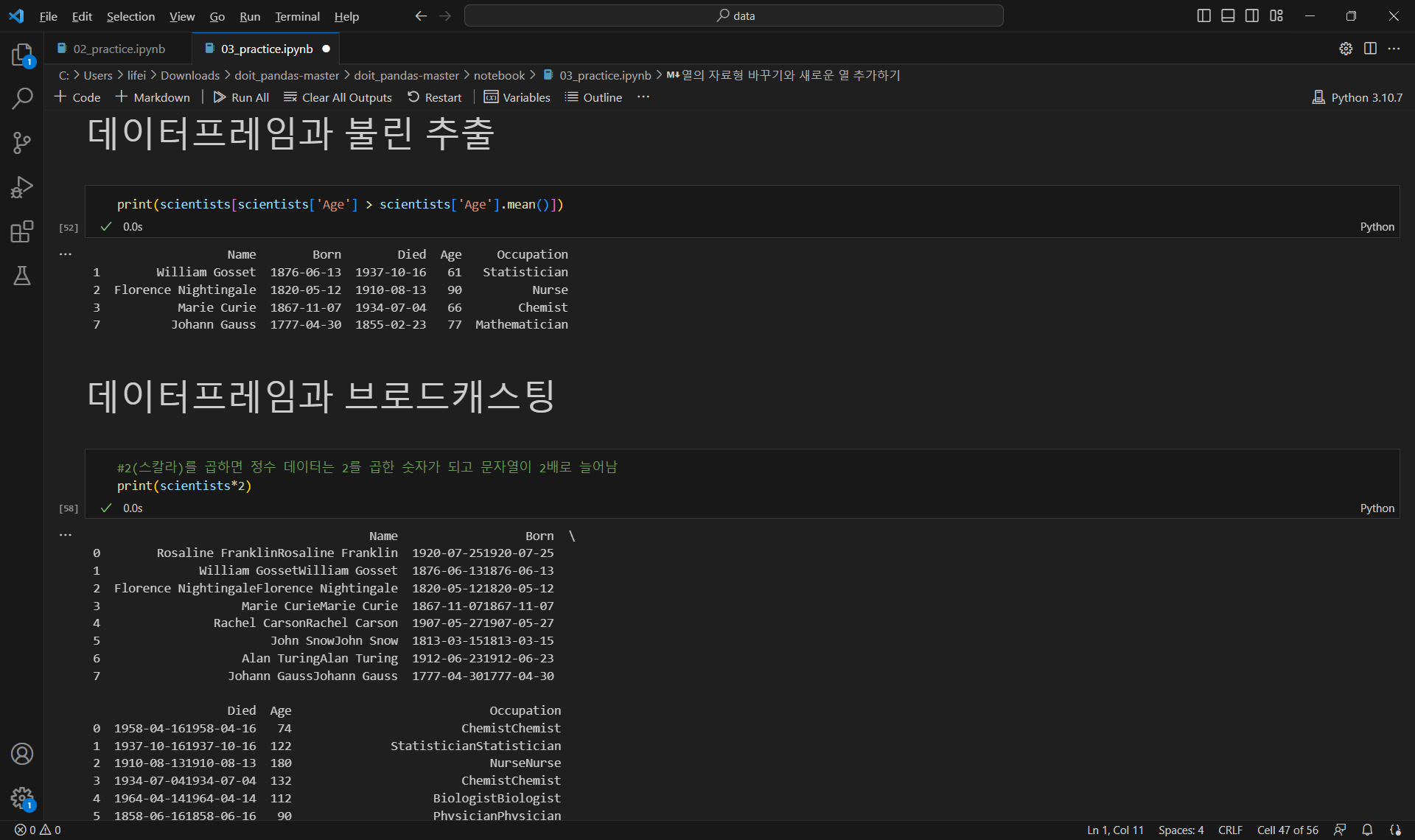The image size is (1415, 840).
Task: Click the data search command box
Action: click(x=734, y=15)
